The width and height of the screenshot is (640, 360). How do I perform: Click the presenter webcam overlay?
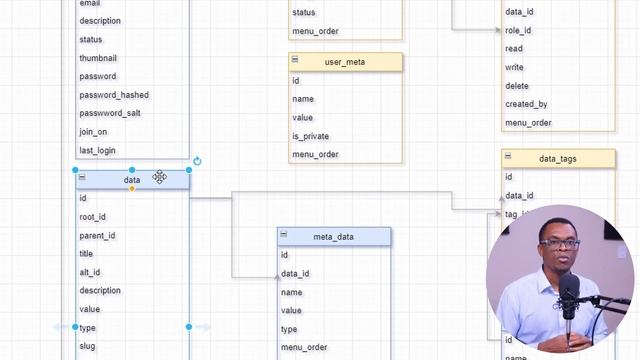click(x=560, y=278)
